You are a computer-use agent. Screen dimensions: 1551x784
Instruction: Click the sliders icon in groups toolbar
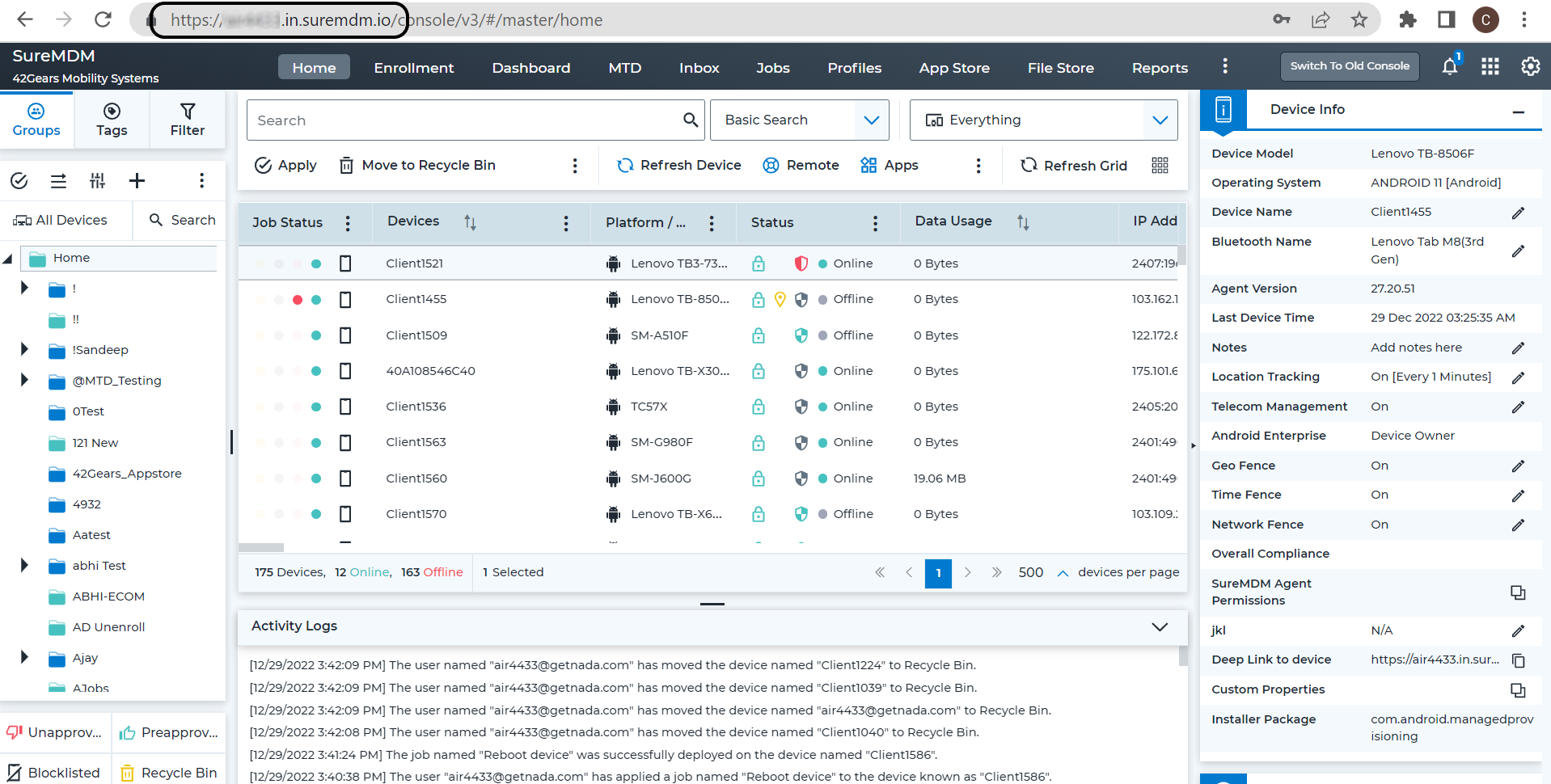[x=98, y=180]
